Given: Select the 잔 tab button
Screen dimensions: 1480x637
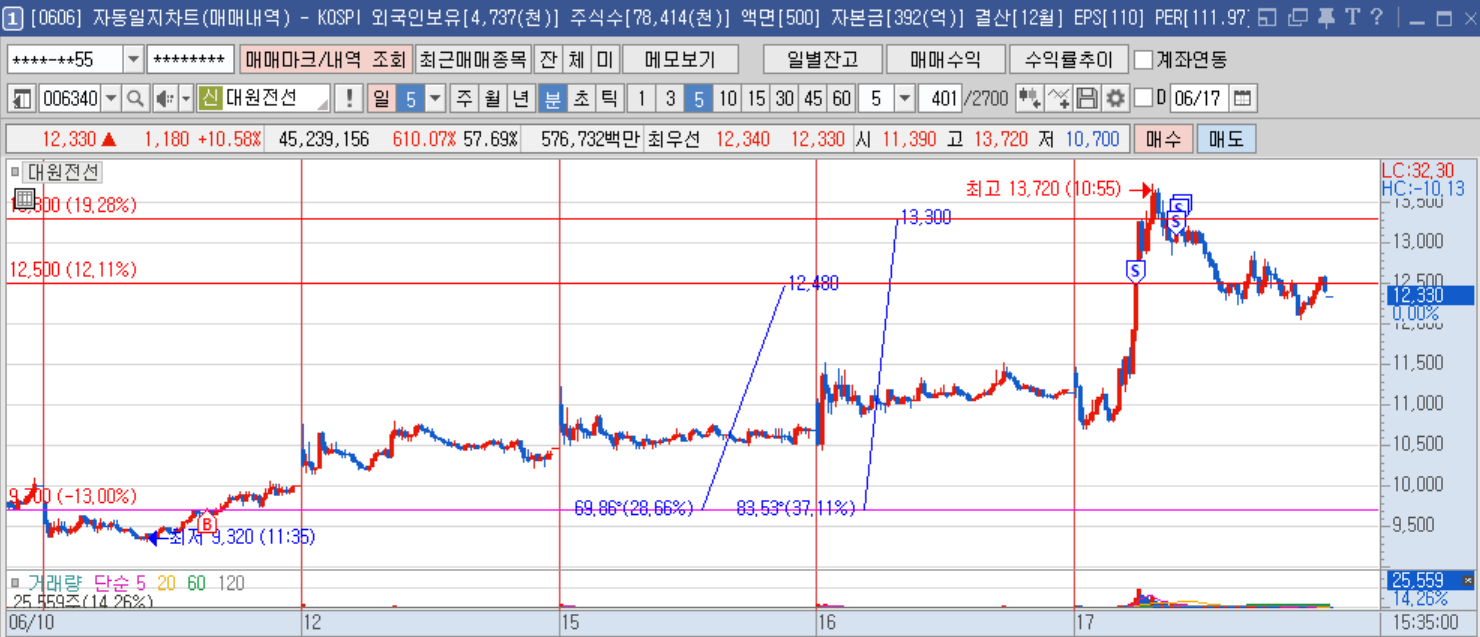Looking at the screenshot, I should (x=547, y=60).
